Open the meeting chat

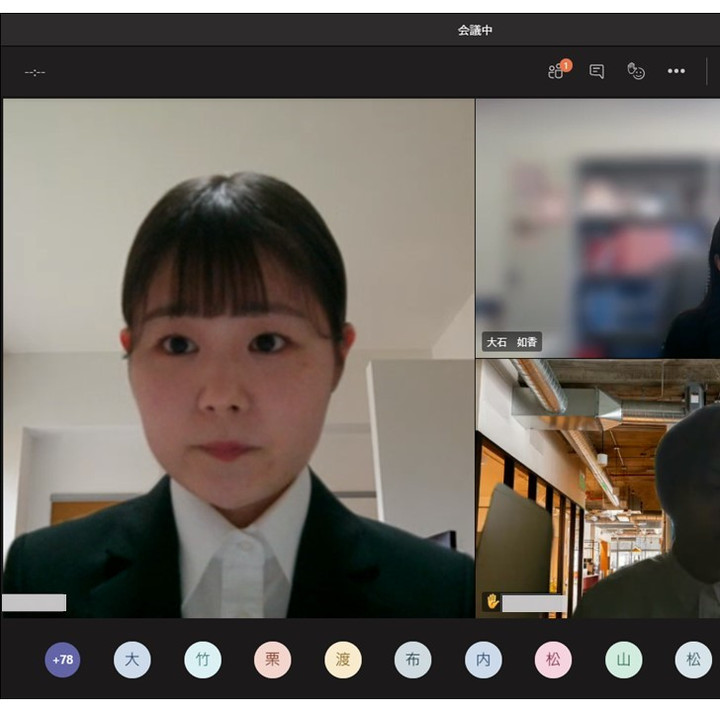597,71
